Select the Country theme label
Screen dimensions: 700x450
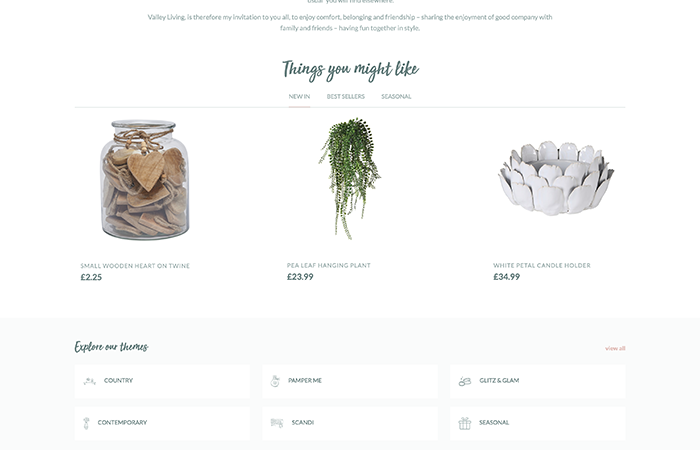coord(118,380)
